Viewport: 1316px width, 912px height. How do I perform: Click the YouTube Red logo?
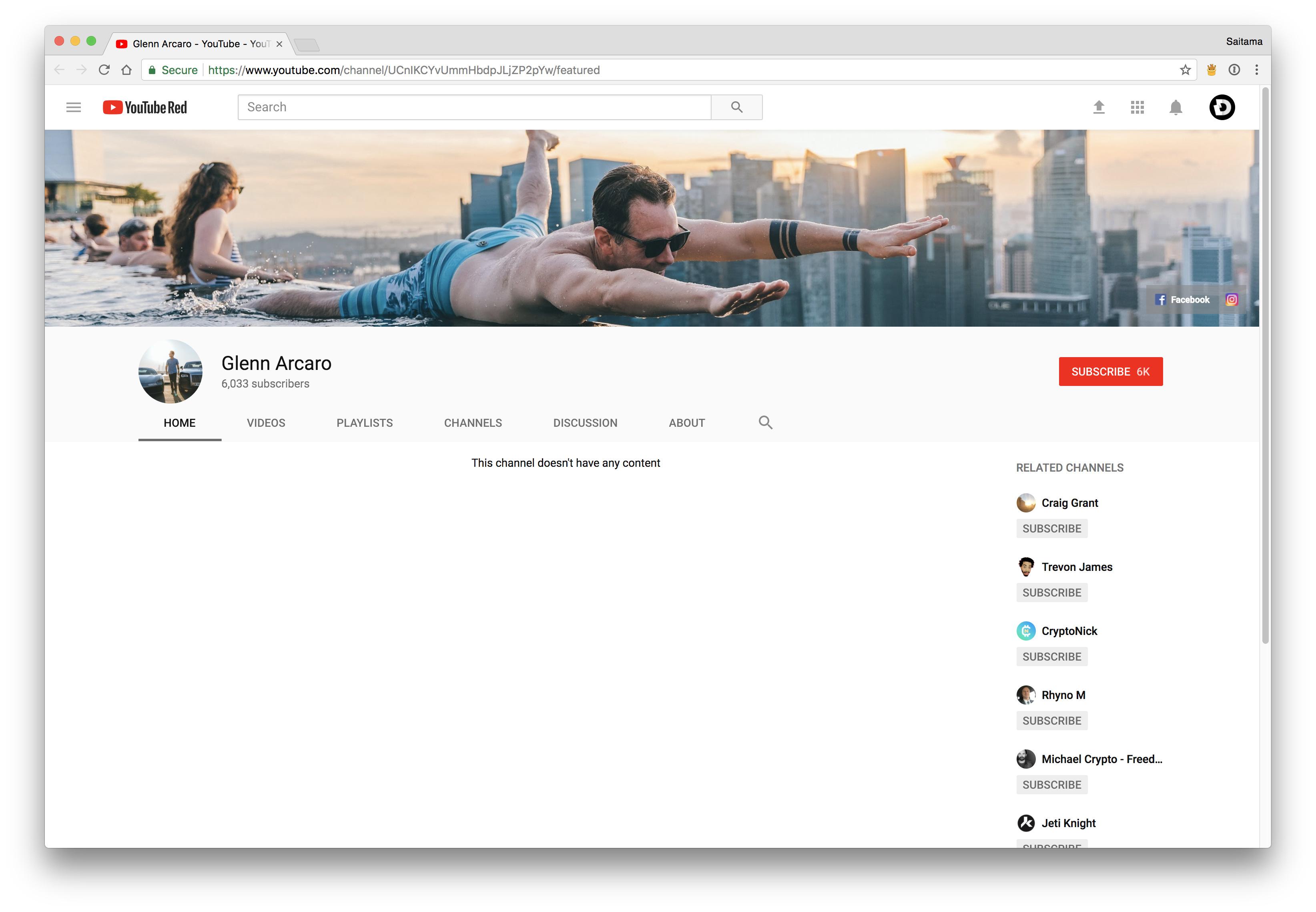click(x=144, y=107)
